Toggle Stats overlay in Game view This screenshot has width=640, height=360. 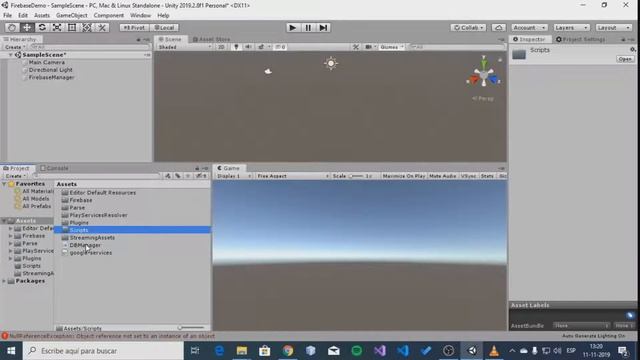pos(487,176)
